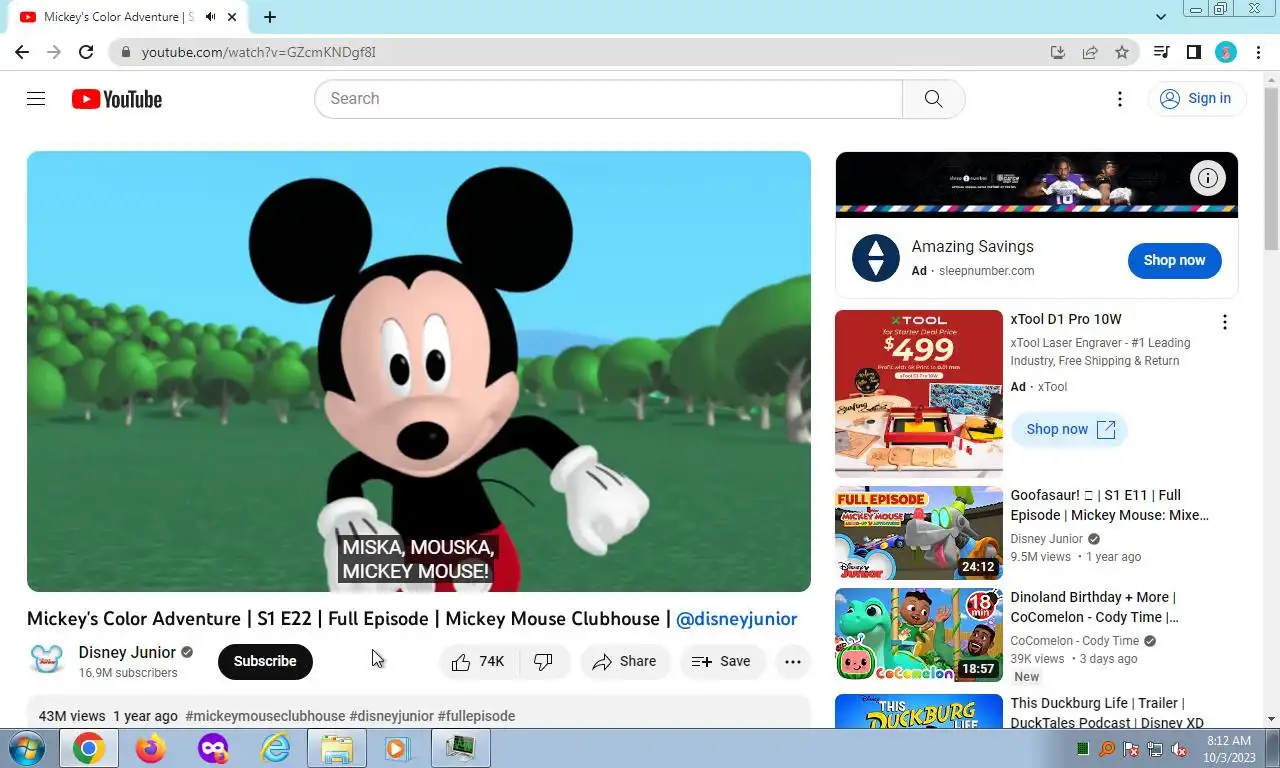Viewport: 1280px width, 768px height.
Task: Expand the tab search chevron
Action: click(x=1161, y=17)
